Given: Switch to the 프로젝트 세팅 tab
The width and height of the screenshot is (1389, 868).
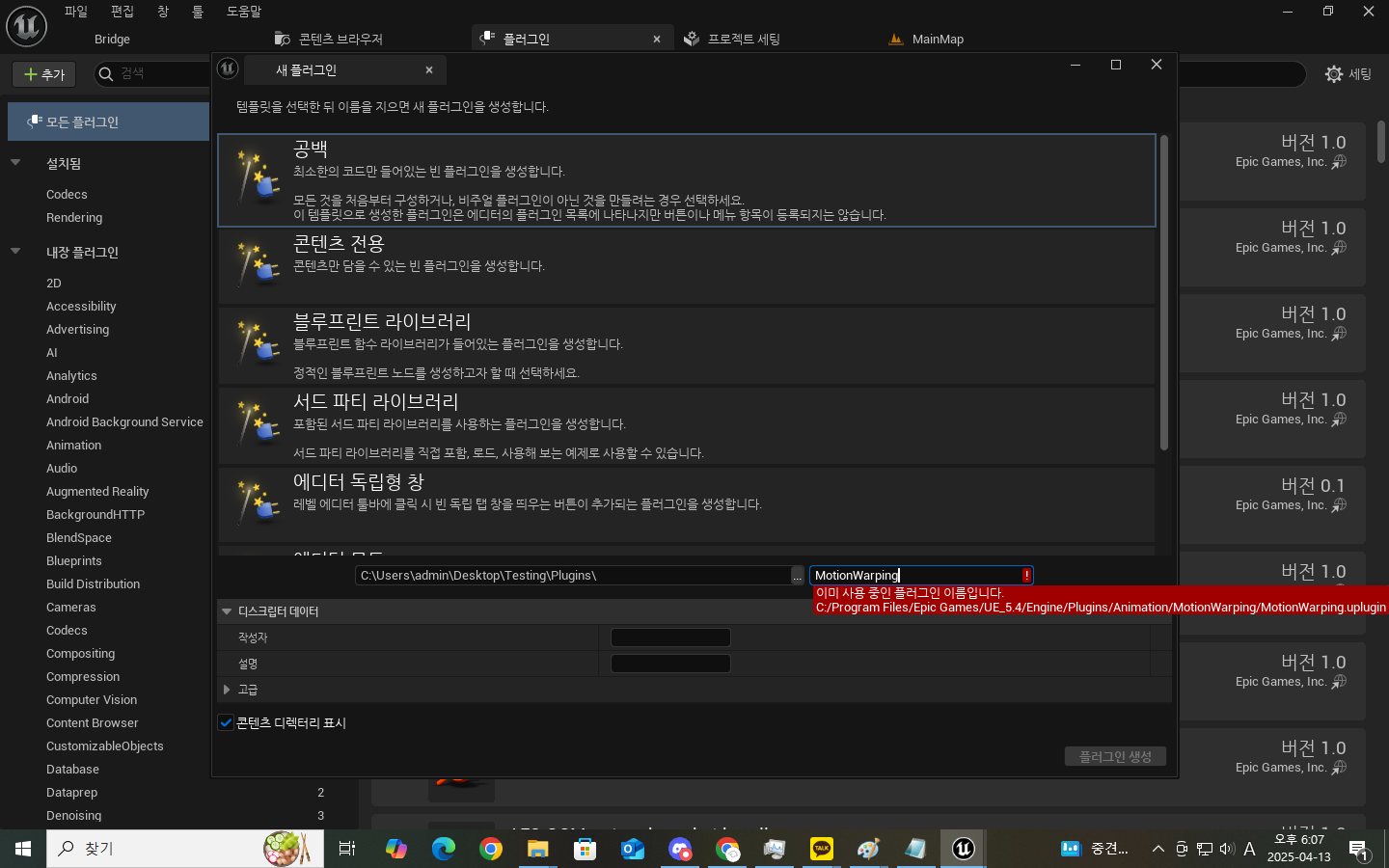Looking at the screenshot, I should click(x=733, y=39).
